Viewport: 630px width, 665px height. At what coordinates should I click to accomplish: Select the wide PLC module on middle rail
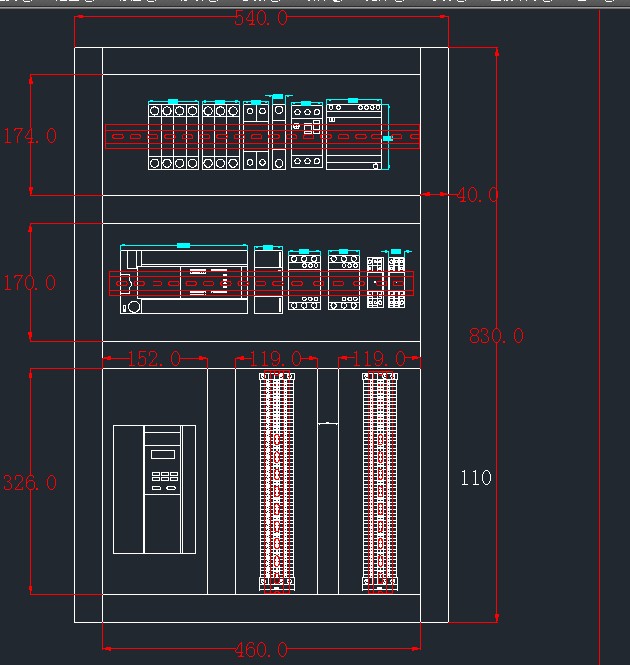pyautogui.click(x=182, y=281)
